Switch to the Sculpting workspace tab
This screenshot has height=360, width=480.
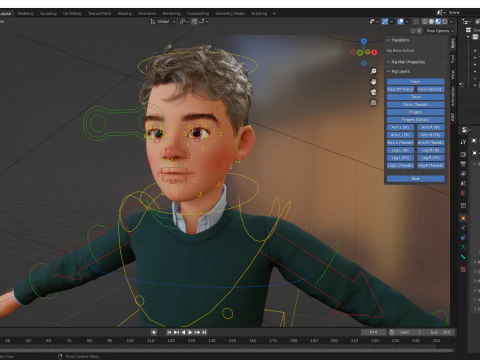(x=48, y=14)
